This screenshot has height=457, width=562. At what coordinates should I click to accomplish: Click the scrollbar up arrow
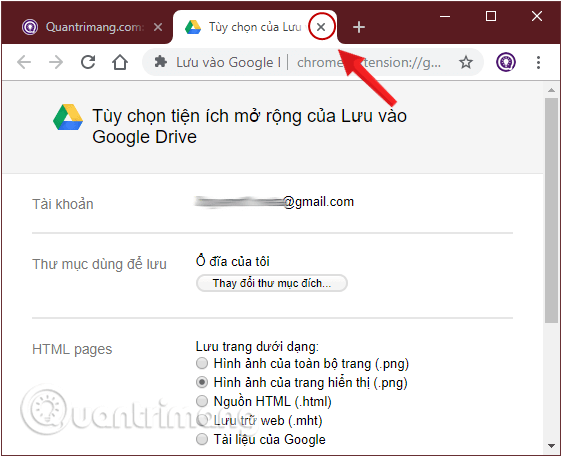(551, 90)
